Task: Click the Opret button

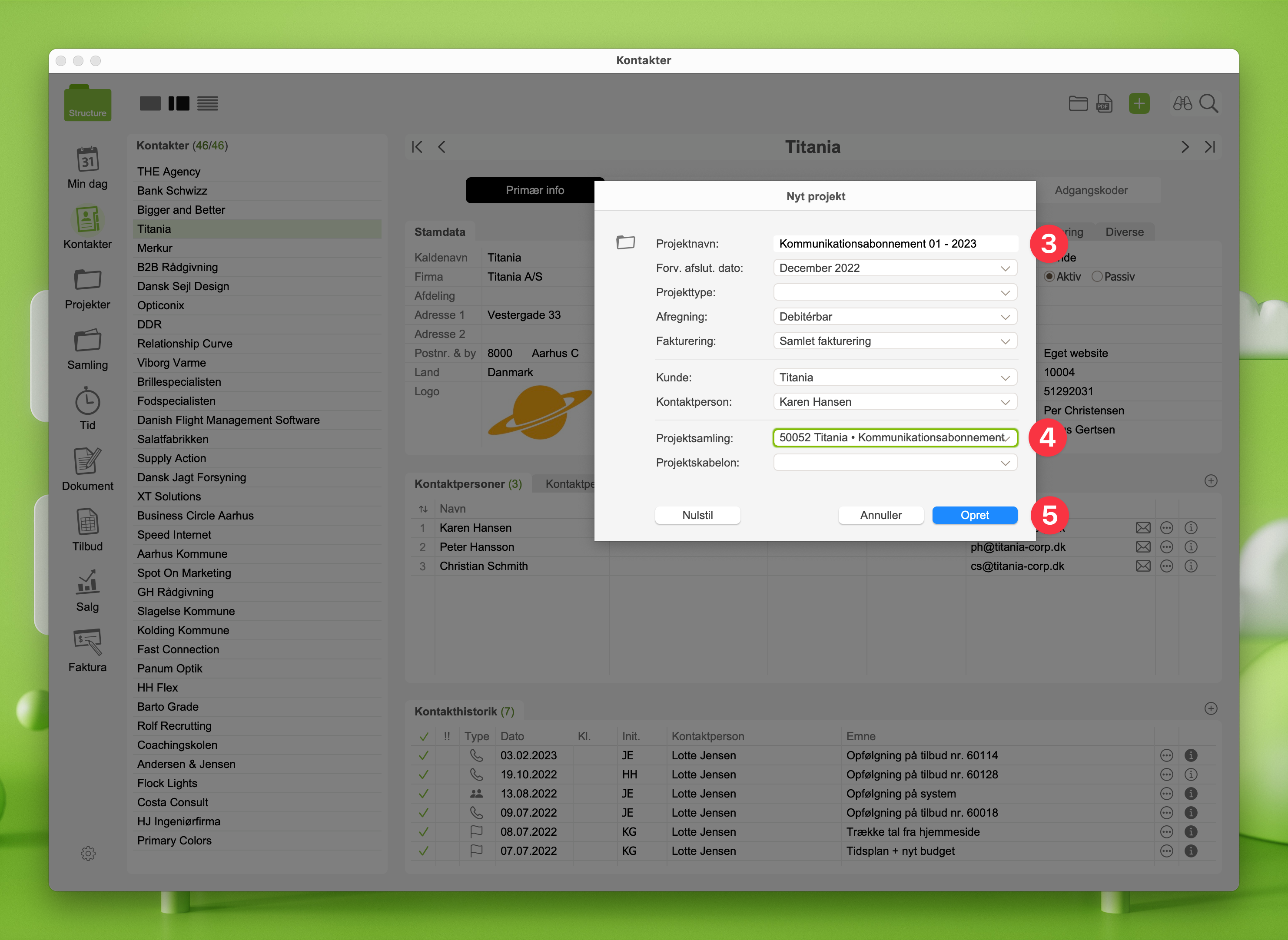Action: pyautogui.click(x=974, y=516)
